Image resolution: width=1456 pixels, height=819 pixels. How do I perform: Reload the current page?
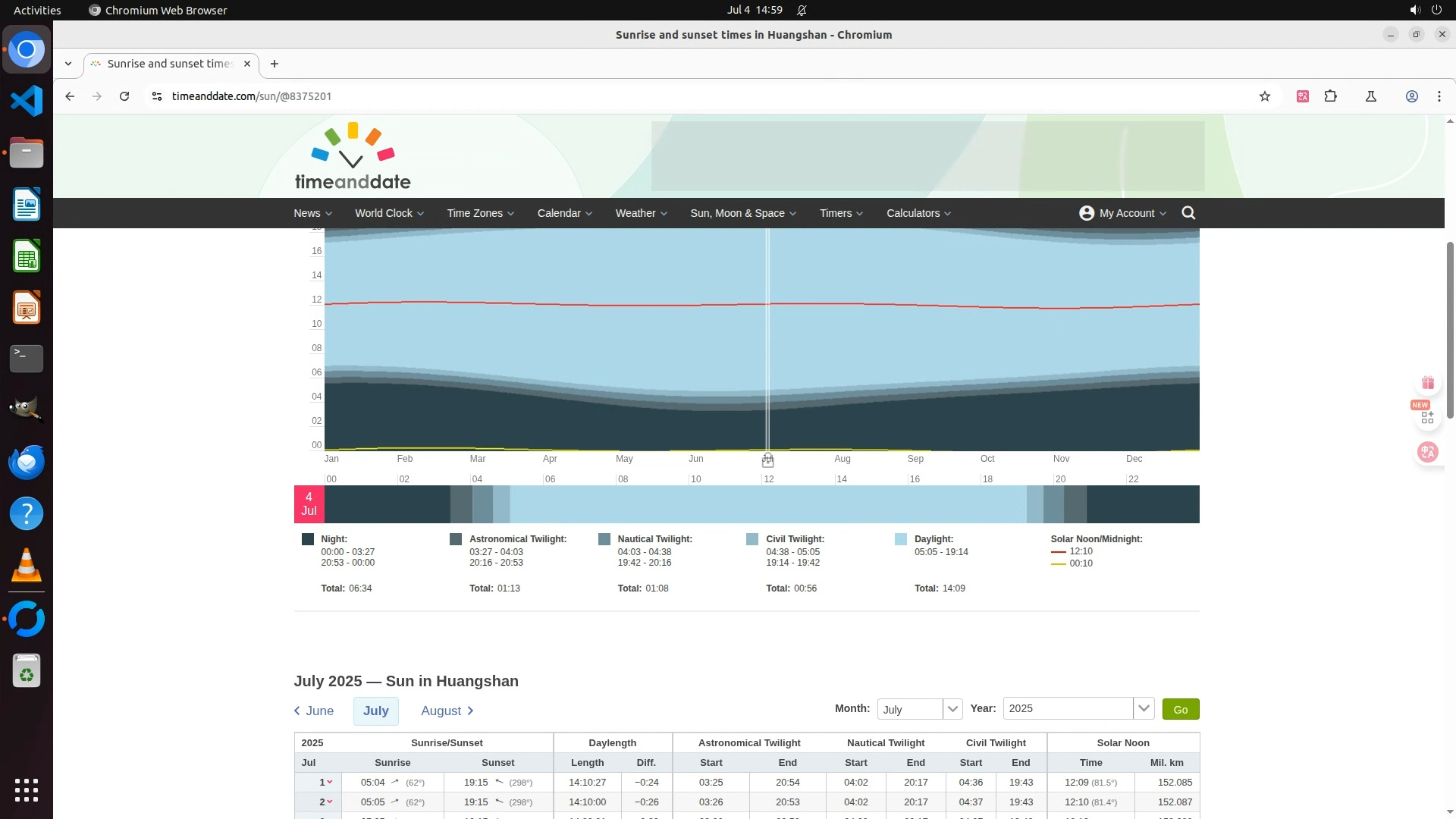point(124,96)
